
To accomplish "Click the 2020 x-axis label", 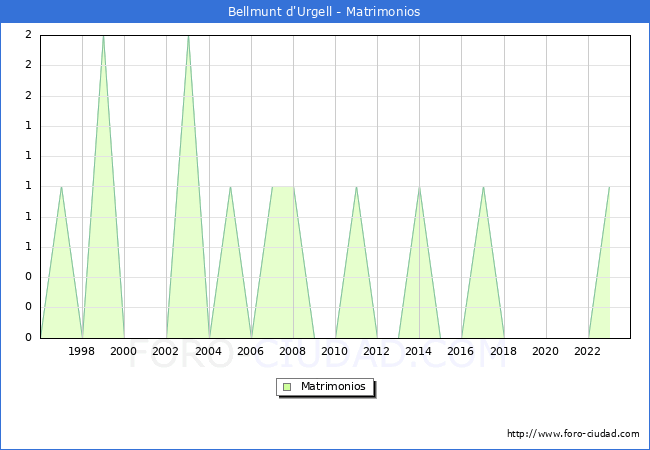I will point(545,351).
